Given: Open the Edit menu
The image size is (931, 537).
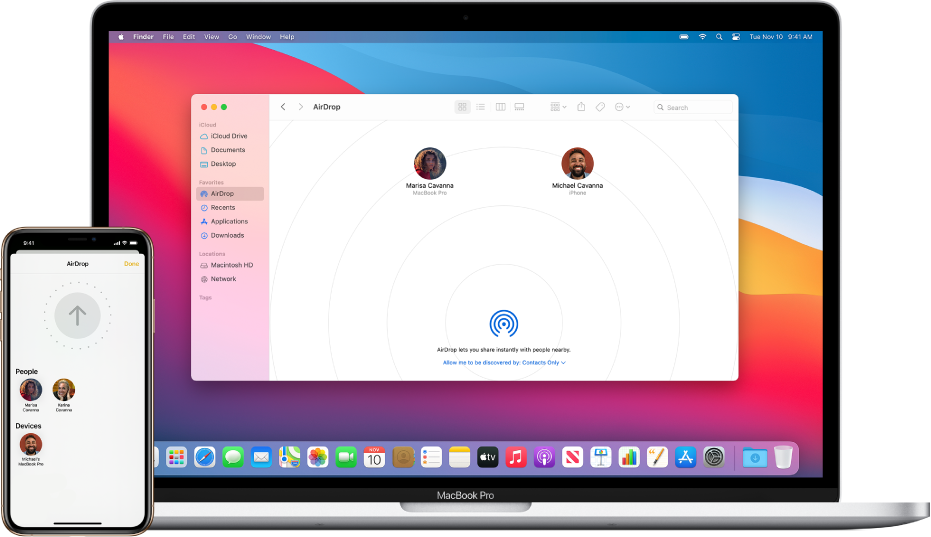Looking at the screenshot, I should tap(189, 37).
